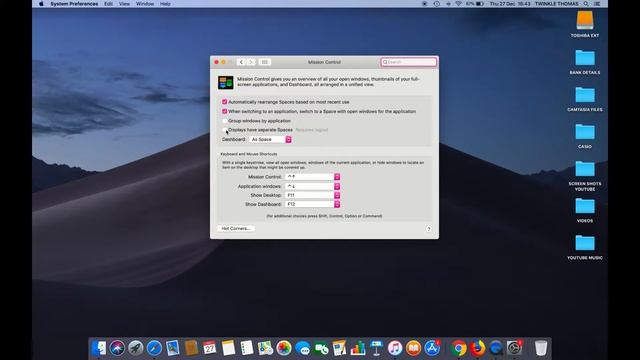
Task: Open the orange Books app in Dock
Action: click(x=413, y=348)
